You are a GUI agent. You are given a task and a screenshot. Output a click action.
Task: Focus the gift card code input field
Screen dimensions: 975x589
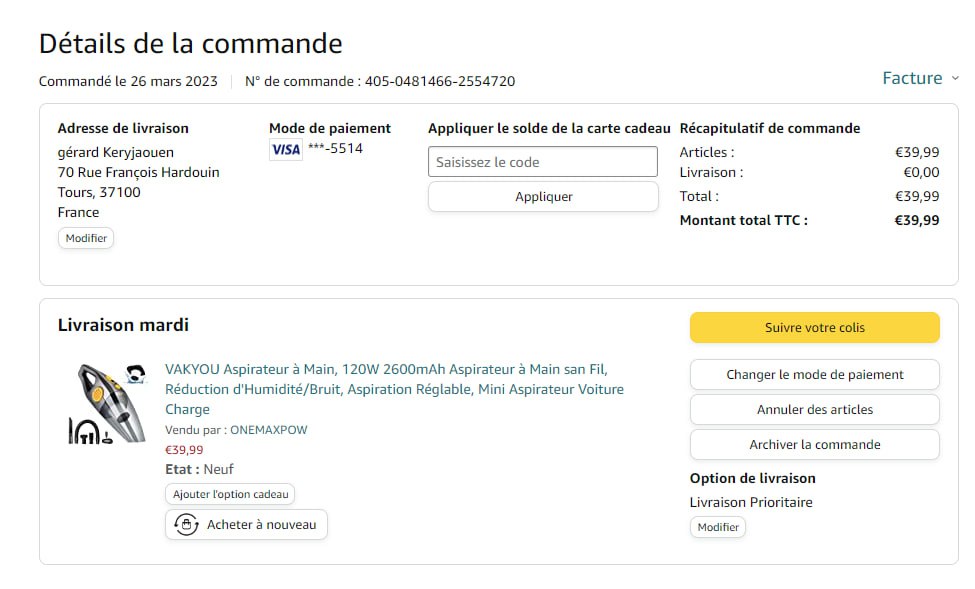click(x=543, y=162)
